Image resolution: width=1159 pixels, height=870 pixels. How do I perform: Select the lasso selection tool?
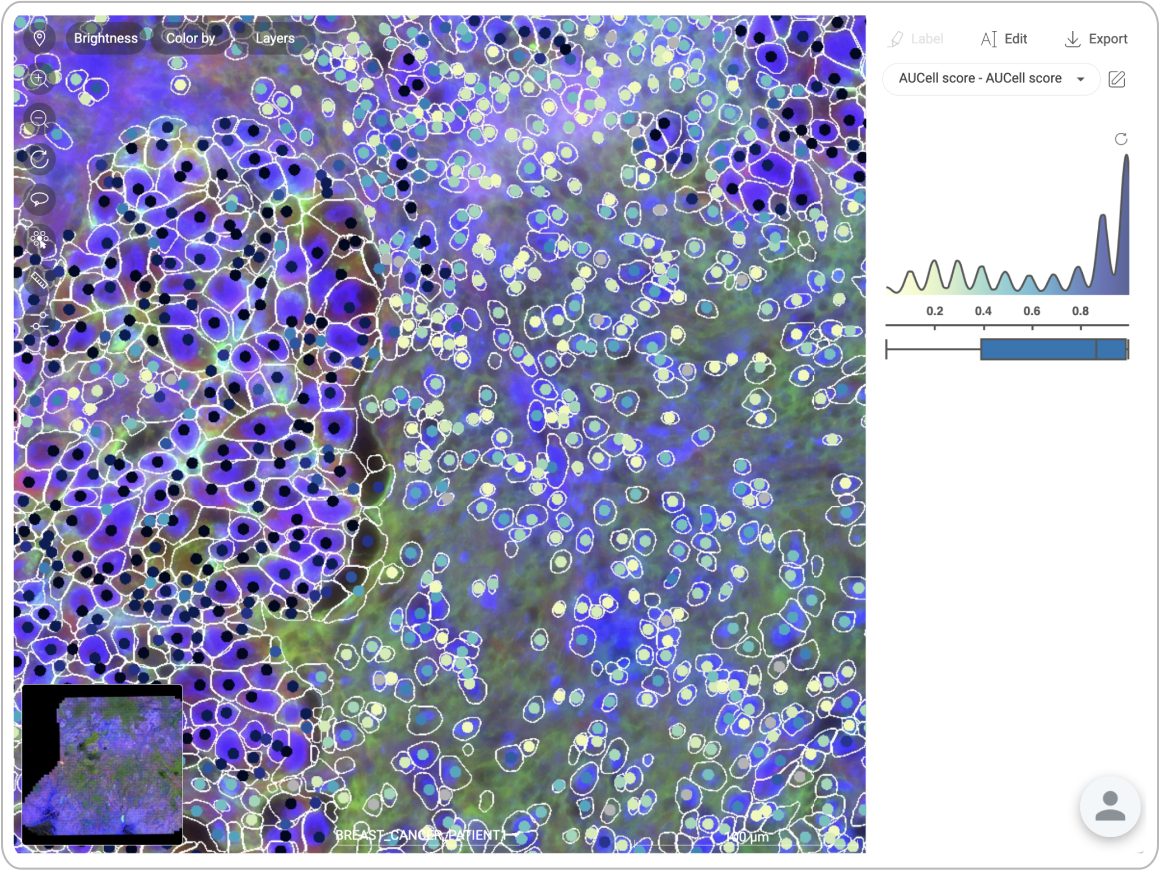point(39,198)
